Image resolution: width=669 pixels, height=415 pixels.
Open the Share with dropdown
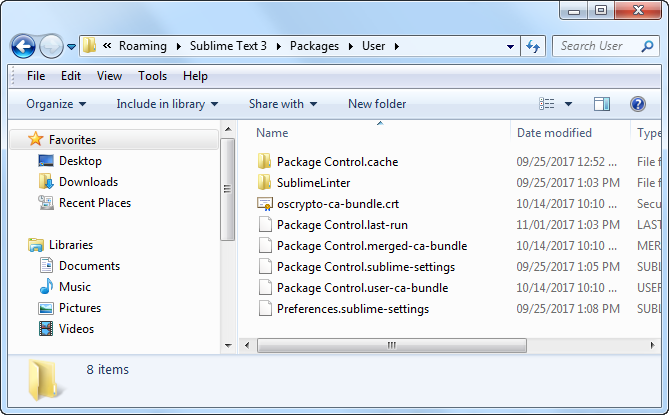[282, 104]
